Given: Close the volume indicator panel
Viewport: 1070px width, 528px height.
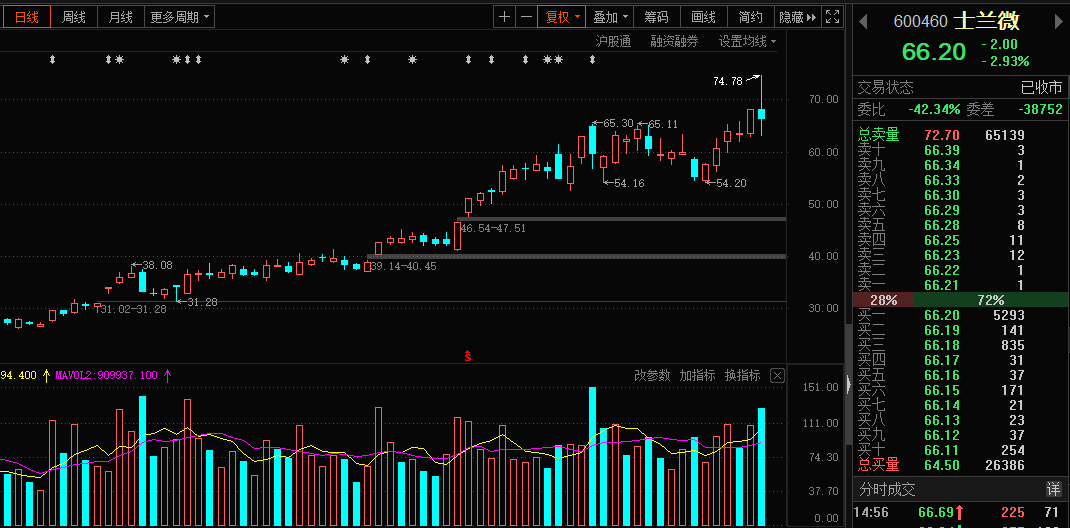Looking at the screenshot, I should [x=777, y=376].
